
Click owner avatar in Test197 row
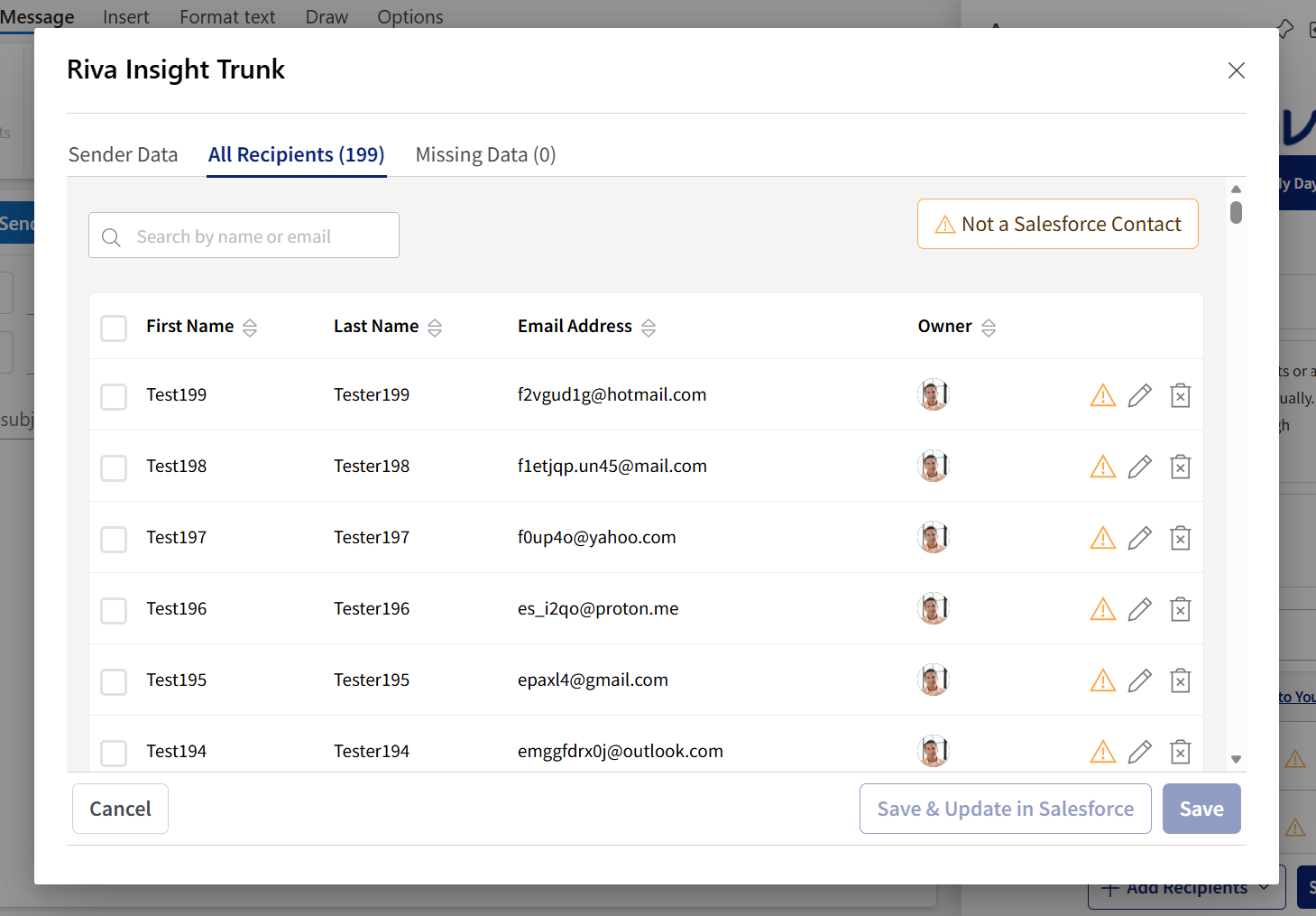pyautogui.click(x=934, y=537)
